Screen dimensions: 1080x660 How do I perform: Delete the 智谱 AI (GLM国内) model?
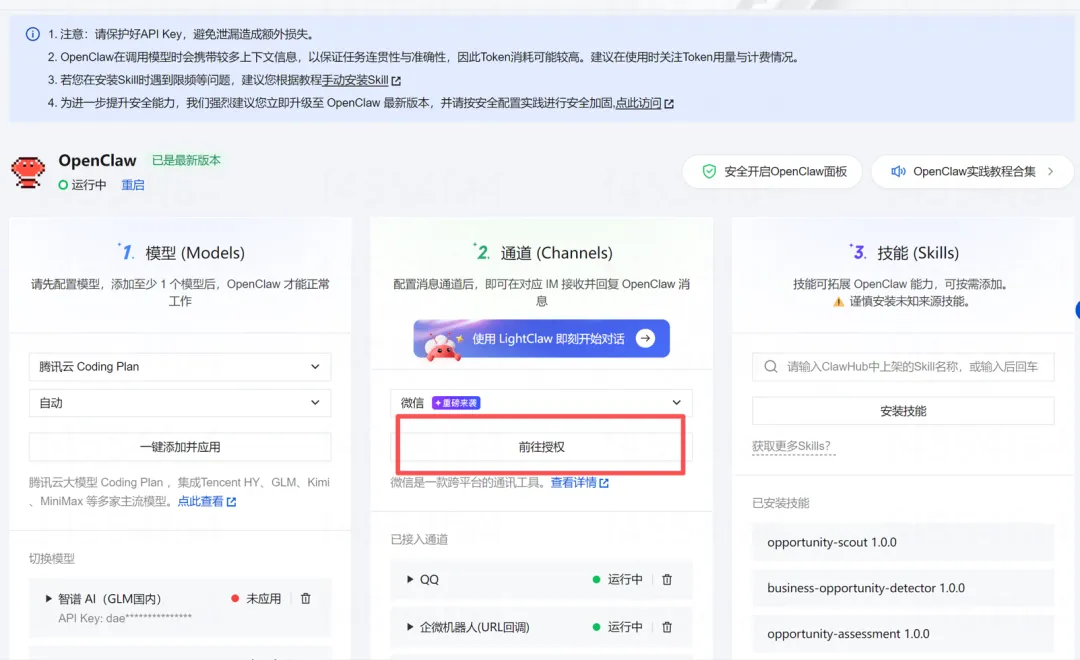pyautogui.click(x=306, y=599)
